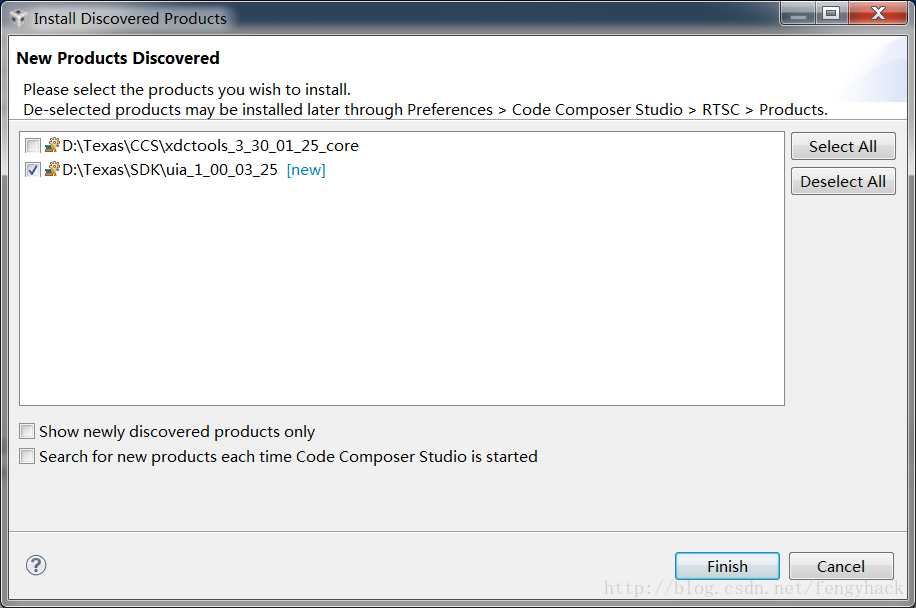Image resolution: width=916 pixels, height=608 pixels.
Task: Click the [new] tag beside uia entry
Action: pyautogui.click(x=306, y=170)
